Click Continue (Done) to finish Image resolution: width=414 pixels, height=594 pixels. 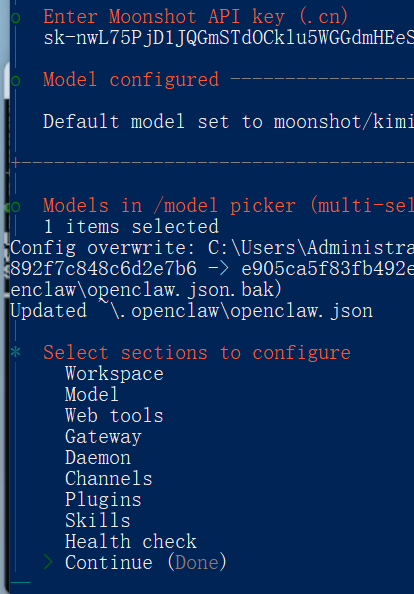pyautogui.click(x=146, y=563)
